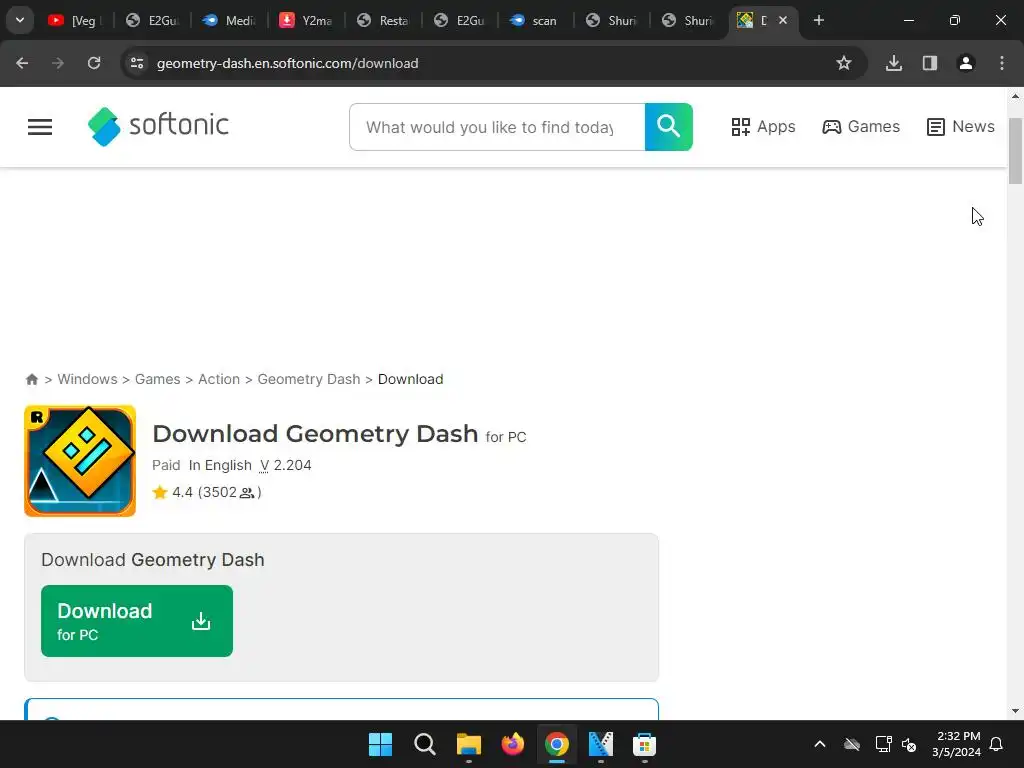The image size is (1024, 768).
Task: Open Microsoft Store from the taskbar
Action: pyautogui.click(x=645, y=744)
